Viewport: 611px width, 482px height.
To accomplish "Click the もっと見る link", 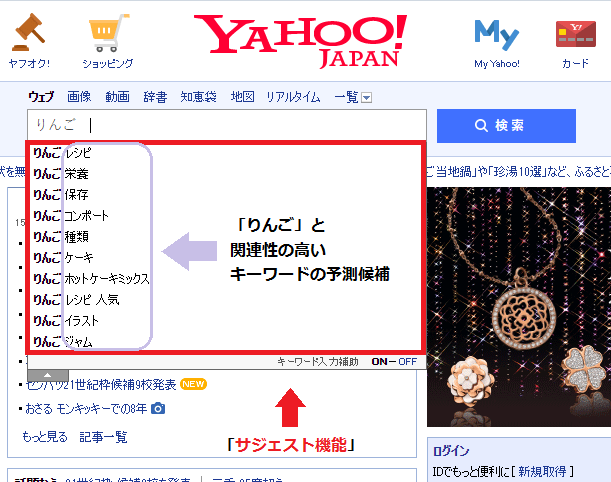I will coord(45,437).
